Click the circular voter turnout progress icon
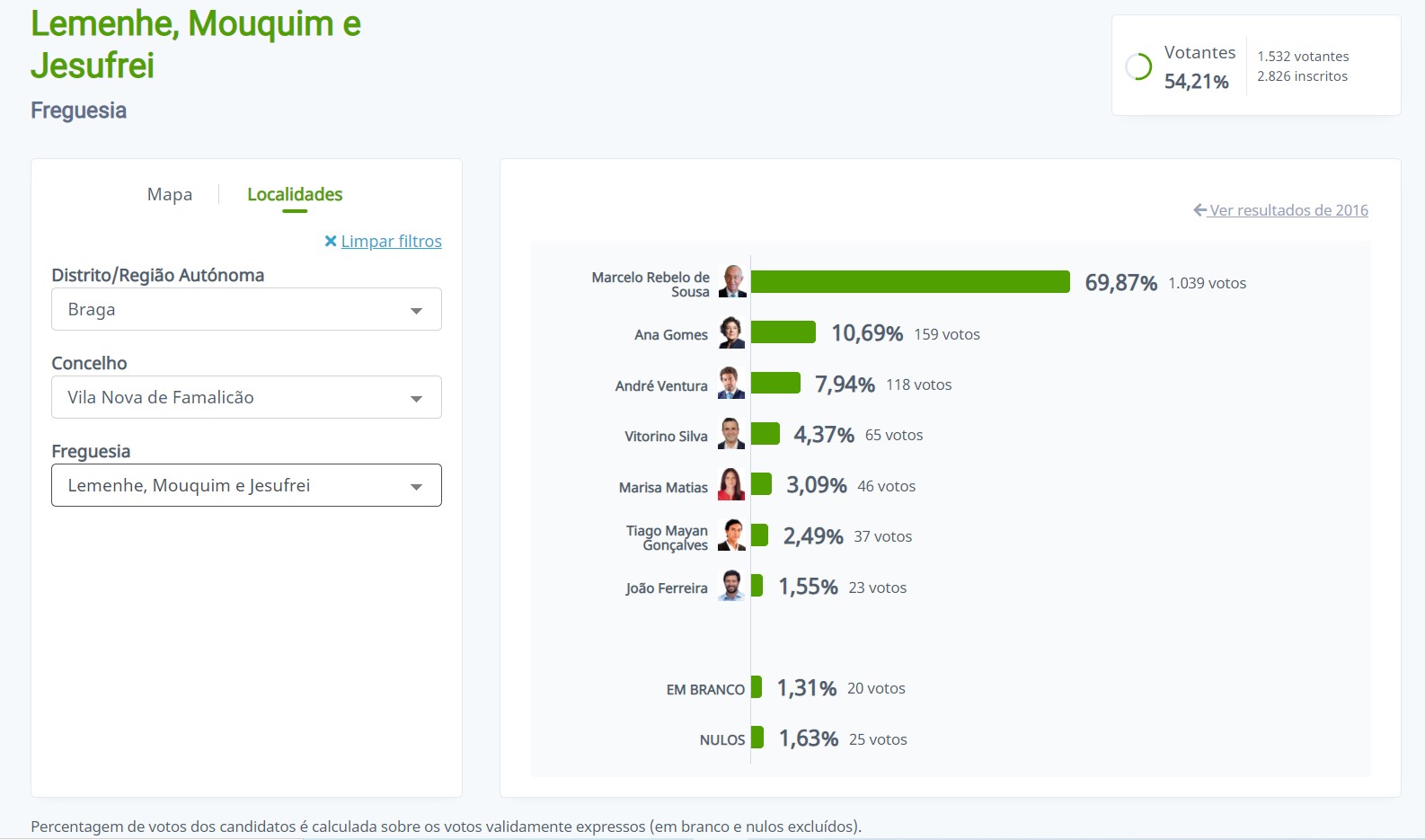1425x840 pixels. (1138, 67)
